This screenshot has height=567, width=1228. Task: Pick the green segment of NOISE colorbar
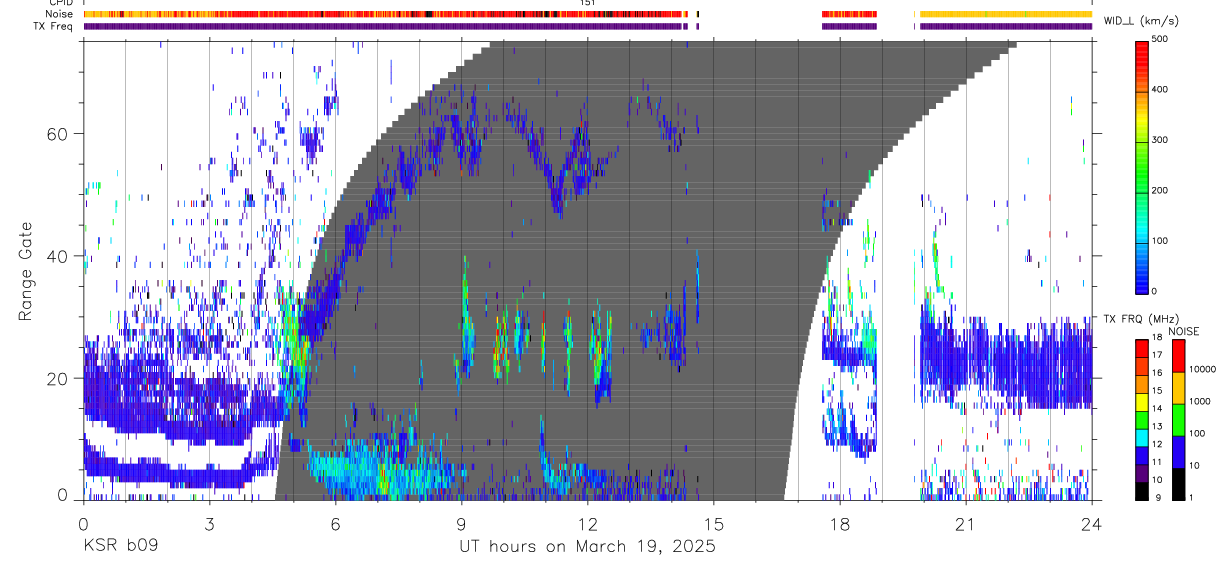coord(1178,420)
